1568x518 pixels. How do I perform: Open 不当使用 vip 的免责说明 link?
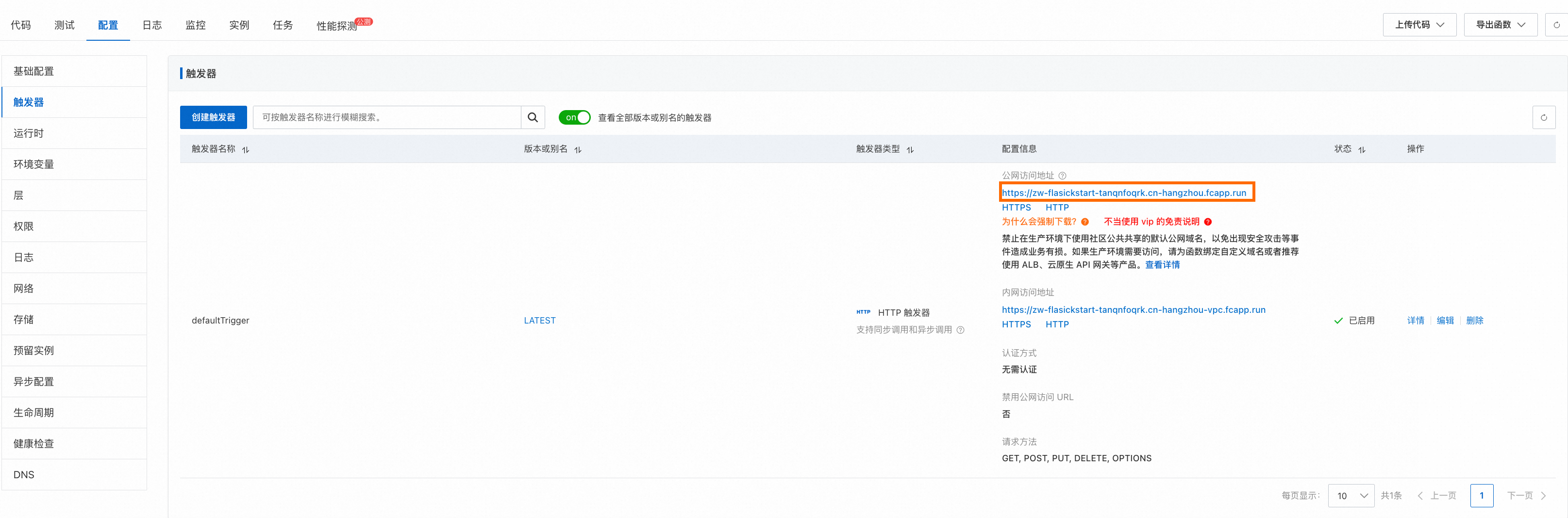point(1151,222)
